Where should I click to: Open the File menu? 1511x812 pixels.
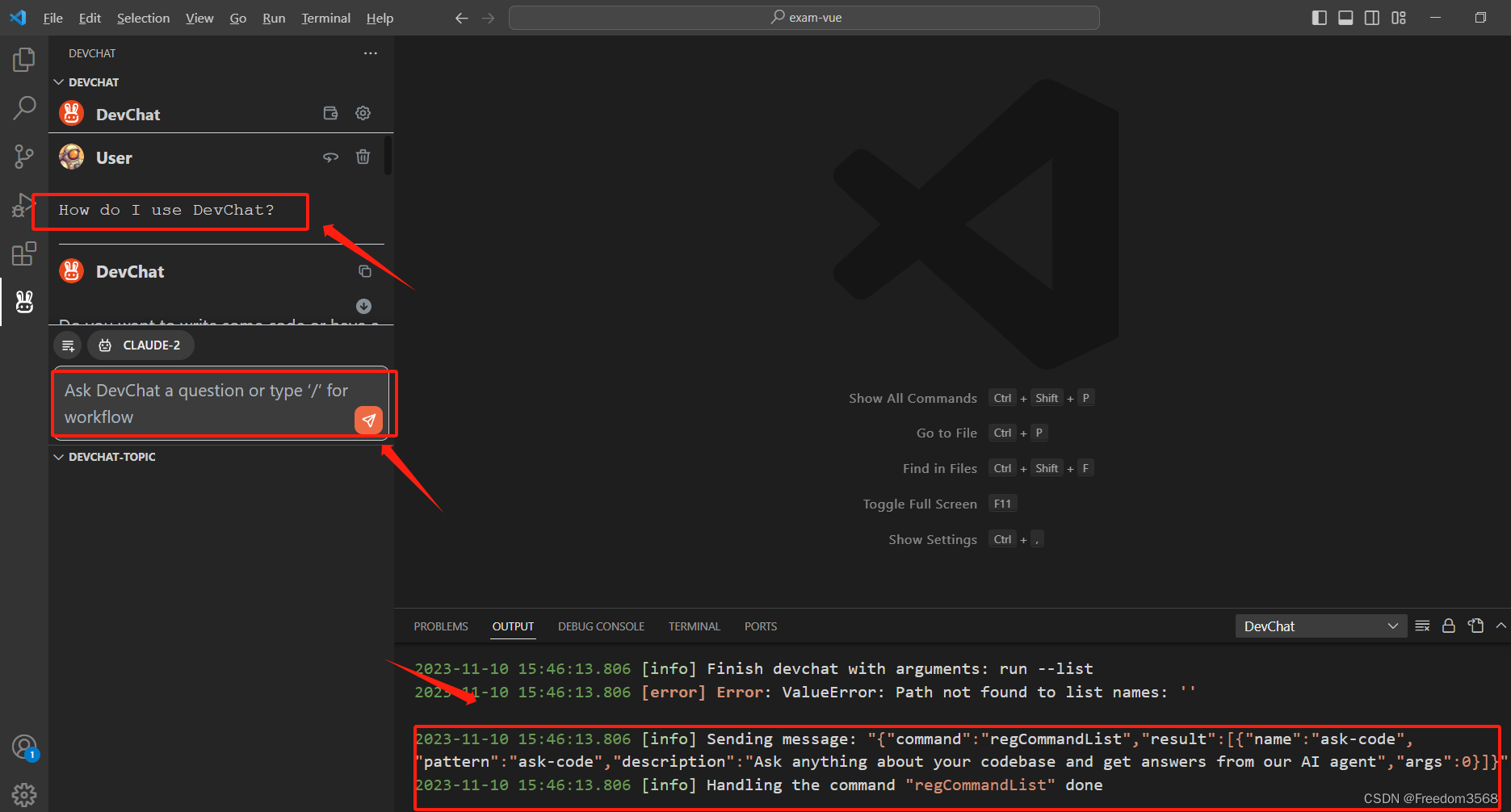click(x=53, y=18)
